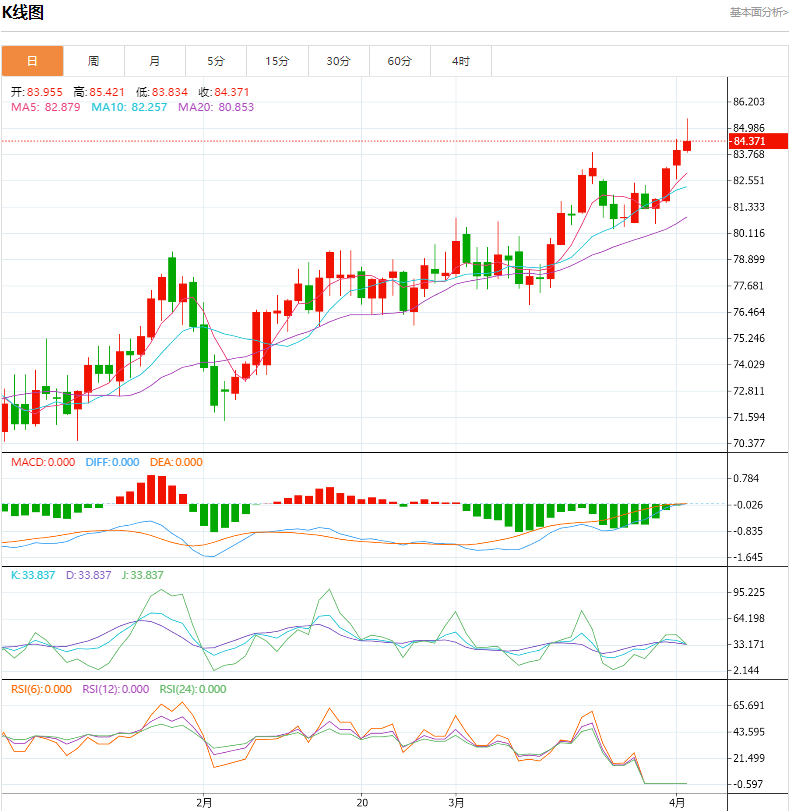Screen dimensions: 790x811
Task: Switch to the 5分 interval tab
Action: pos(216,61)
